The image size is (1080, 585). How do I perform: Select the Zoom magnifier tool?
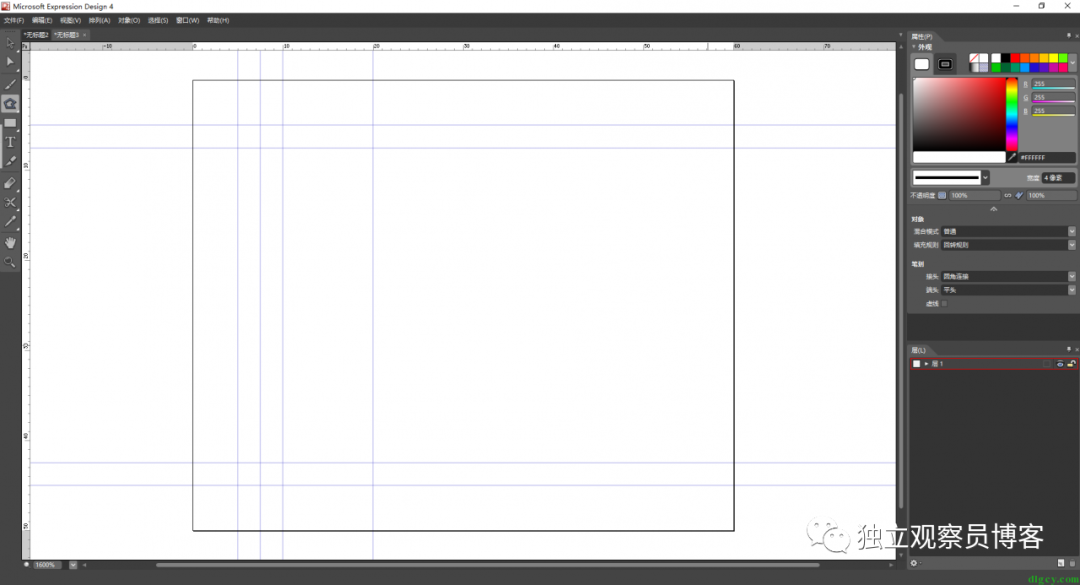(10, 262)
